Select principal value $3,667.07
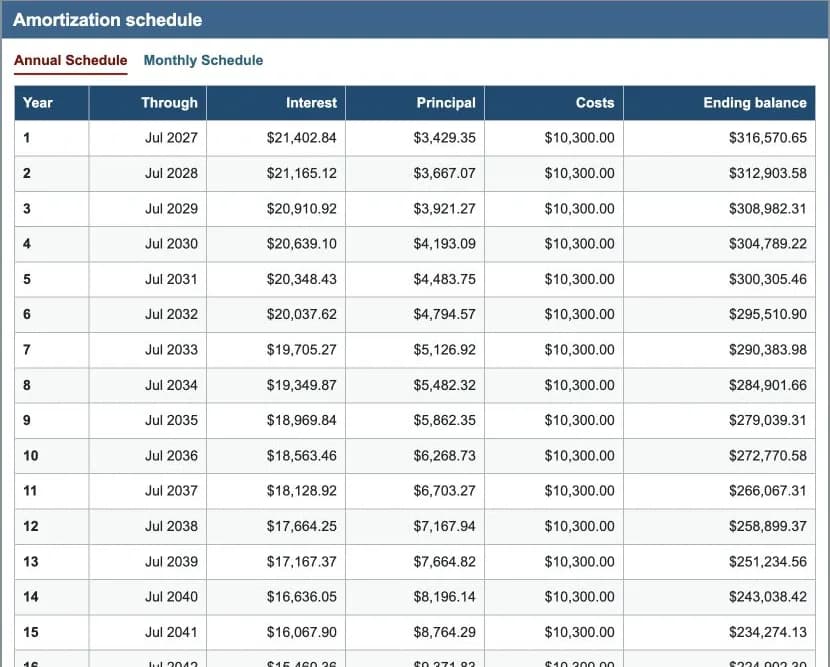830x667 pixels. coord(445,173)
